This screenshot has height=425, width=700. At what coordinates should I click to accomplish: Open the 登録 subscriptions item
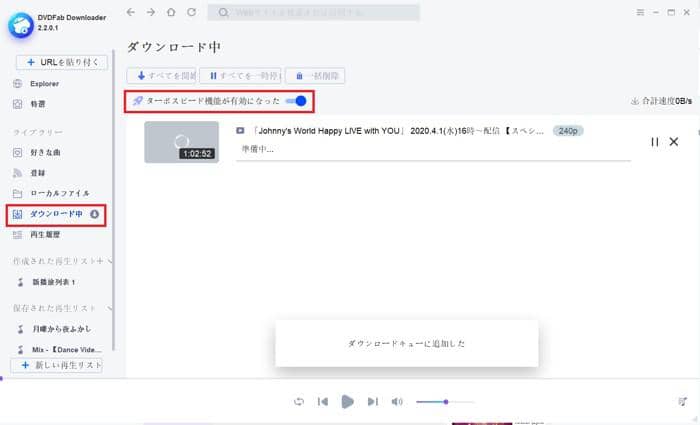point(29,173)
